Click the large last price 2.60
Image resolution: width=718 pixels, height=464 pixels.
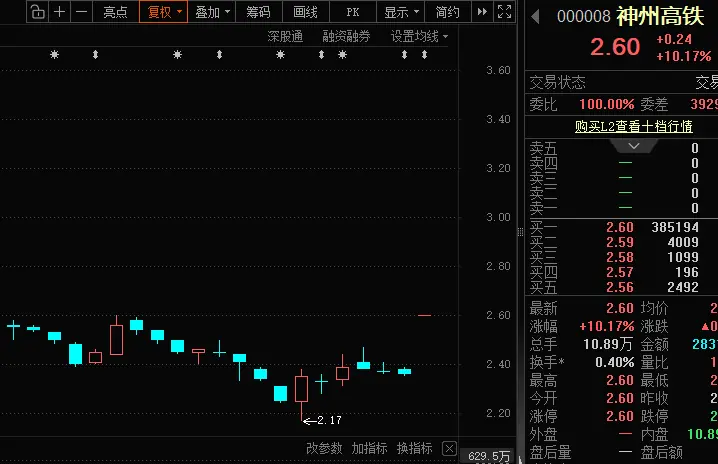coord(615,47)
